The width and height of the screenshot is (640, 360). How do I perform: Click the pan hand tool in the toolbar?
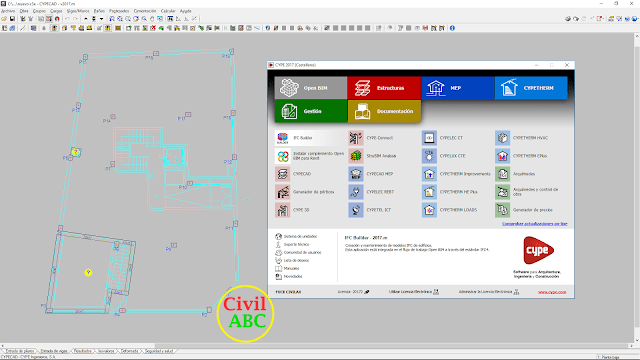(x=152, y=19)
